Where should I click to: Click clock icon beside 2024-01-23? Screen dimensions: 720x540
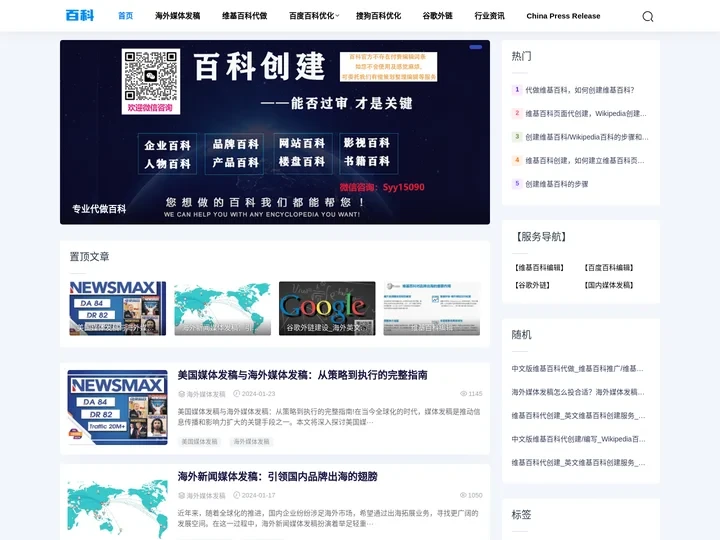point(236,394)
